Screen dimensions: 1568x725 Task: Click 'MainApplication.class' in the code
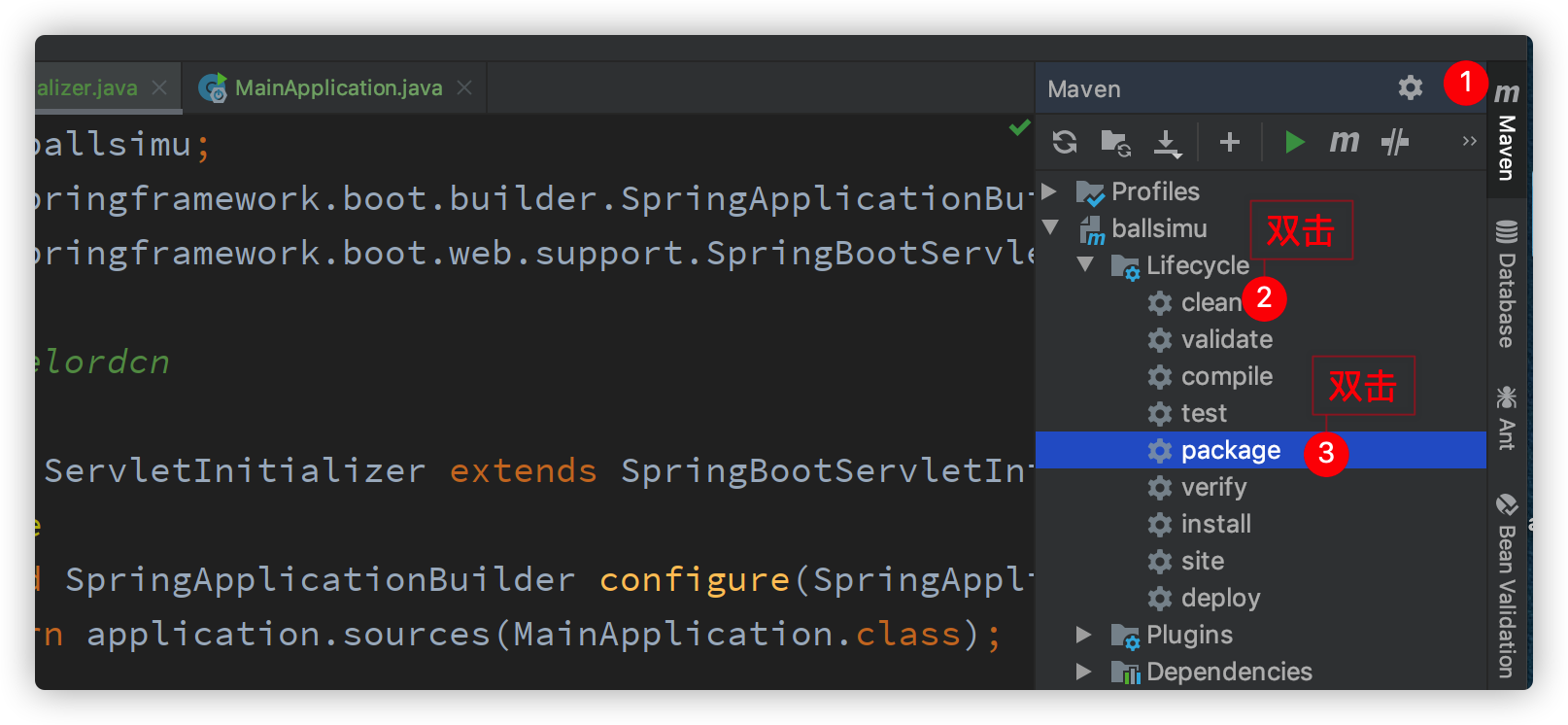pyautogui.click(x=736, y=634)
